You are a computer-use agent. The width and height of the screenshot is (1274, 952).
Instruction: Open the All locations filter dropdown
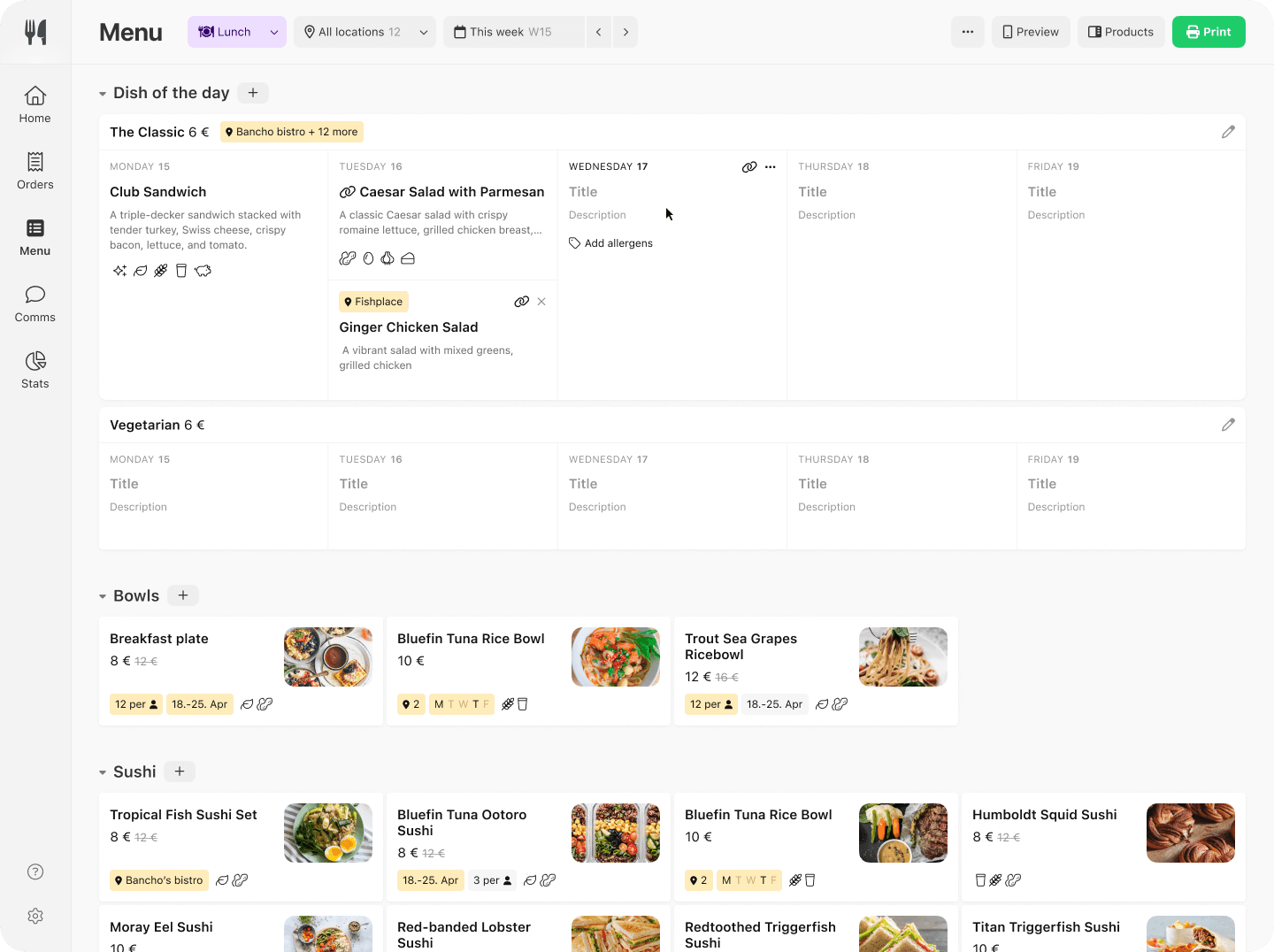(365, 32)
